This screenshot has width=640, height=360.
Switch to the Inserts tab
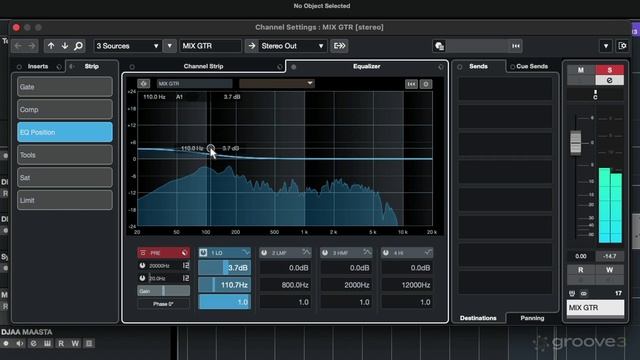click(x=38, y=66)
